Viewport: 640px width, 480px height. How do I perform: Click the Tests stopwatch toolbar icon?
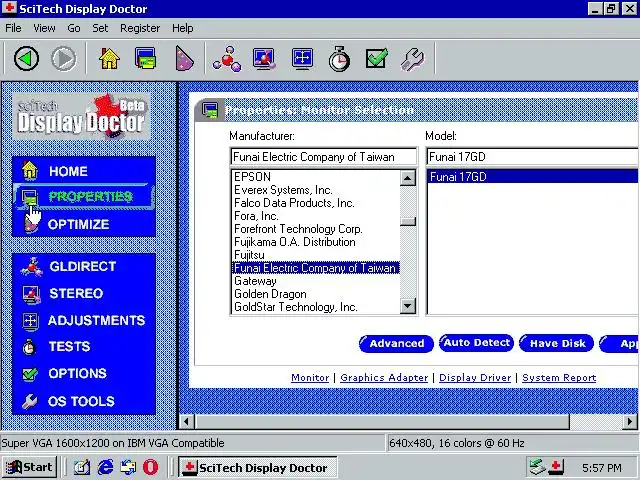[339, 59]
